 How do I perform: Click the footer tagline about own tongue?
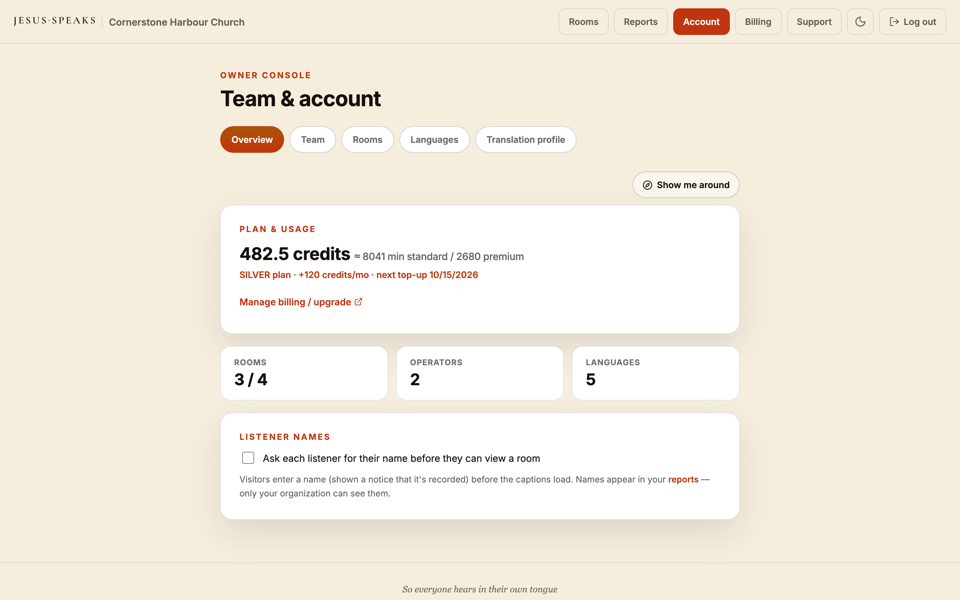(x=480, y=589)
